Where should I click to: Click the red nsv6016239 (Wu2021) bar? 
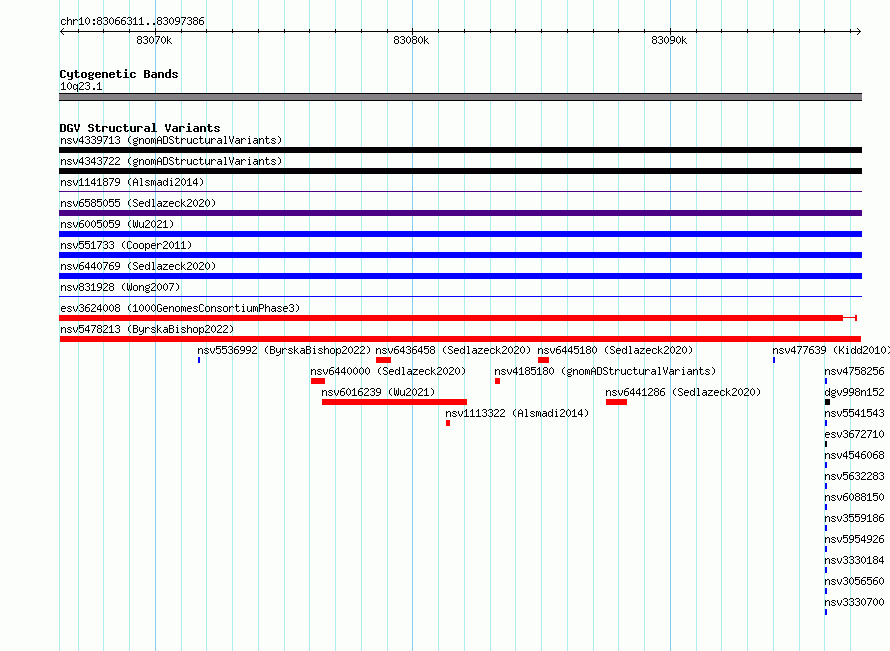click(x=394, y=402)
